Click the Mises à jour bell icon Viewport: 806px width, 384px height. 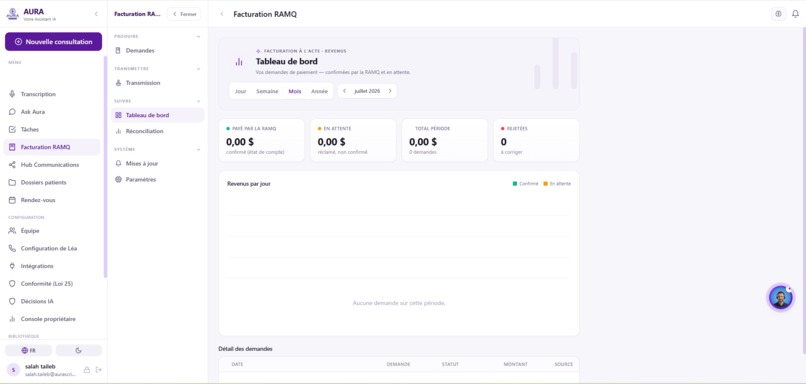point(118,163)
